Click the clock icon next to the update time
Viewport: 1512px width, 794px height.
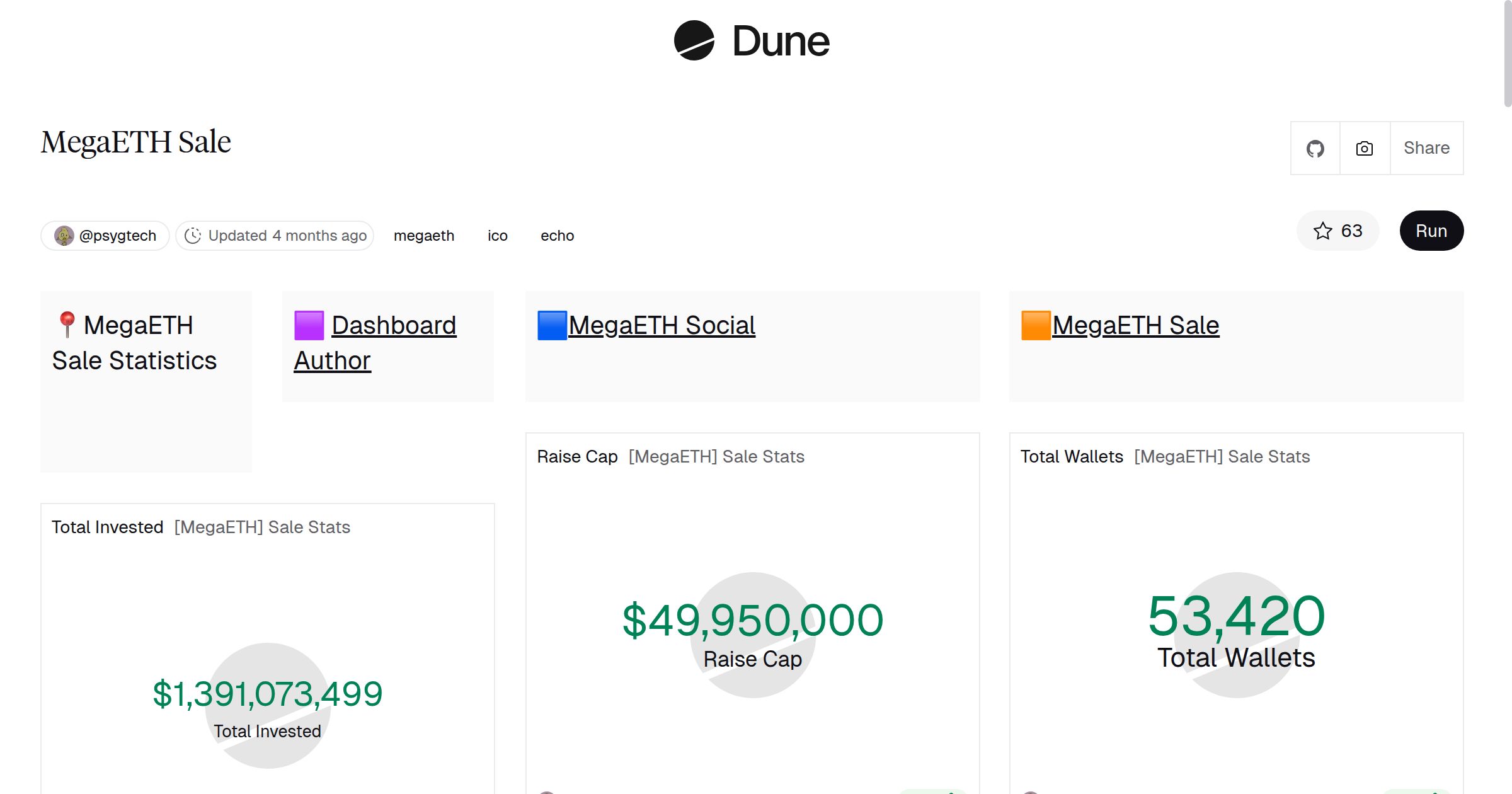click(x=193, y=235)
